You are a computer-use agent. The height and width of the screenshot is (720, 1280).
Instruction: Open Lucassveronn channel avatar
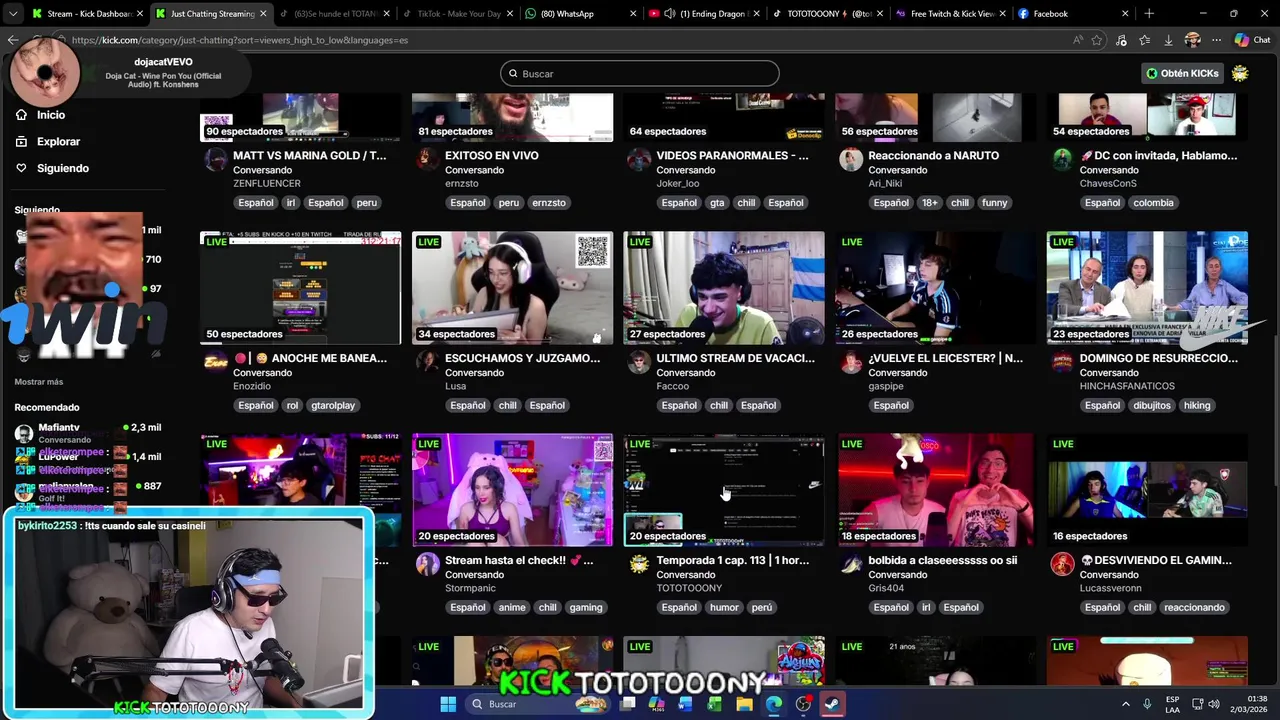(1062, 565)
